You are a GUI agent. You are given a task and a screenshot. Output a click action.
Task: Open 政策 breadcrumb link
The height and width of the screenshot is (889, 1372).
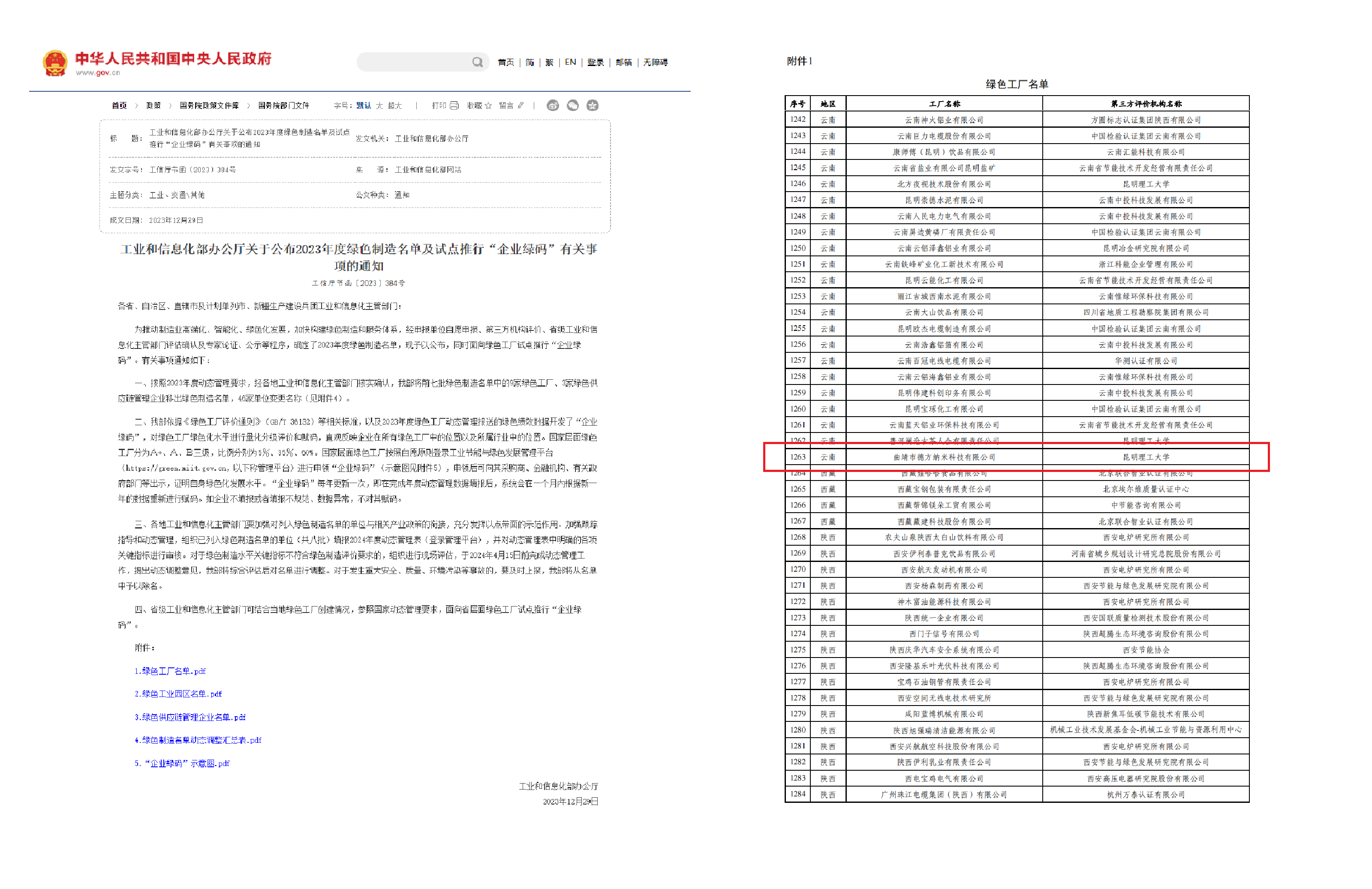click(153, 105)
